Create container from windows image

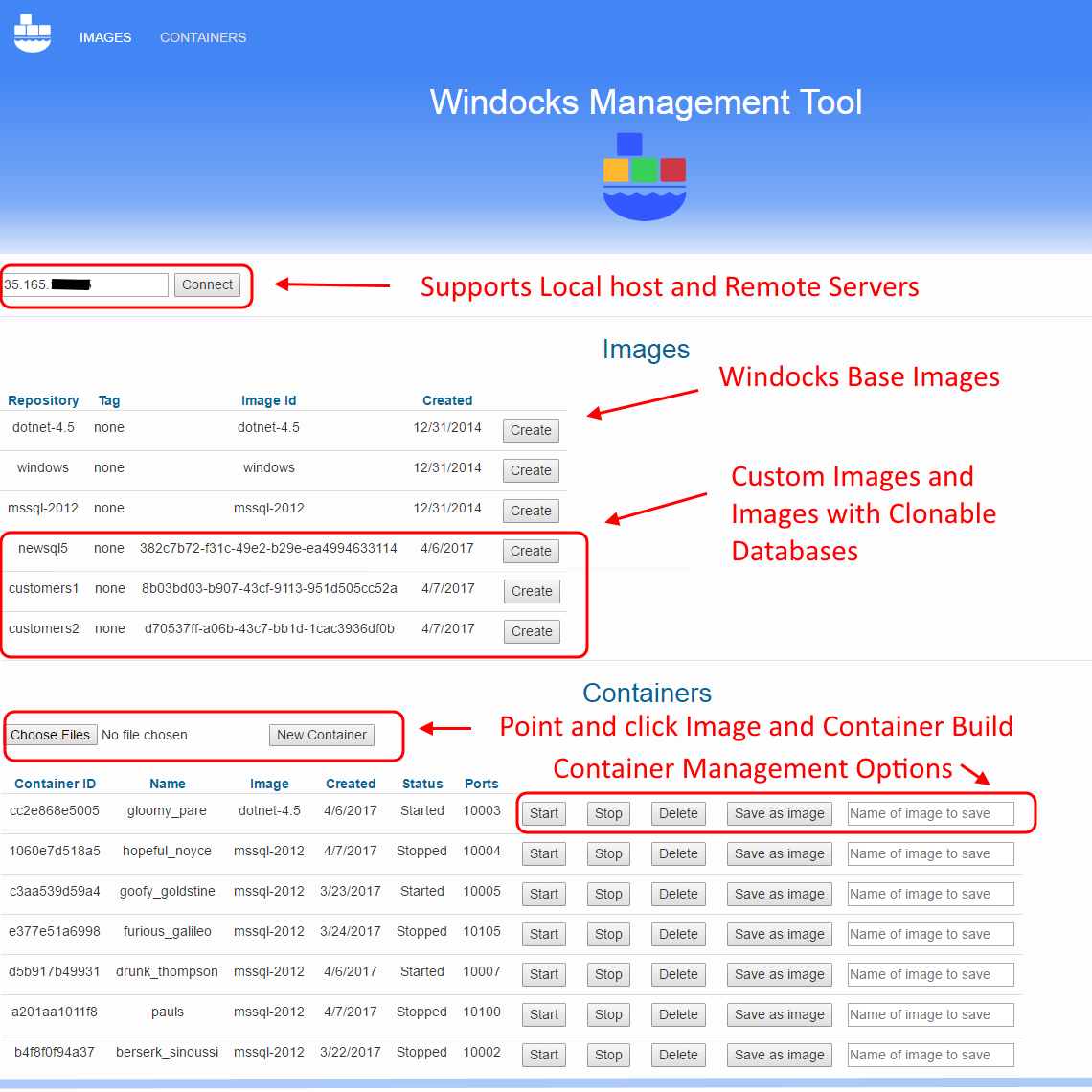click(531, 470)
